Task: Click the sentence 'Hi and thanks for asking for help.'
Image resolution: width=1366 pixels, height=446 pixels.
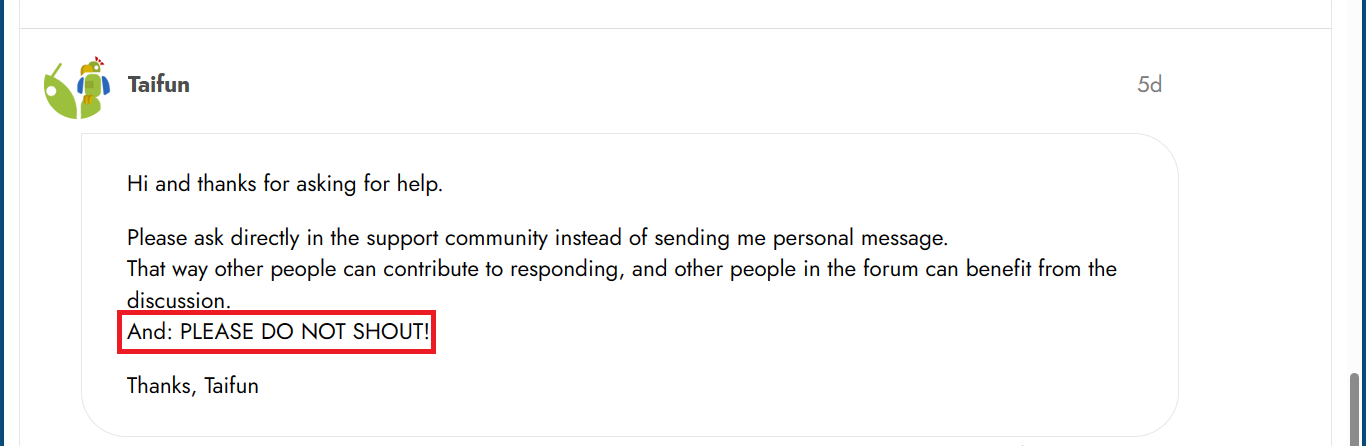Action: (284, 184)
